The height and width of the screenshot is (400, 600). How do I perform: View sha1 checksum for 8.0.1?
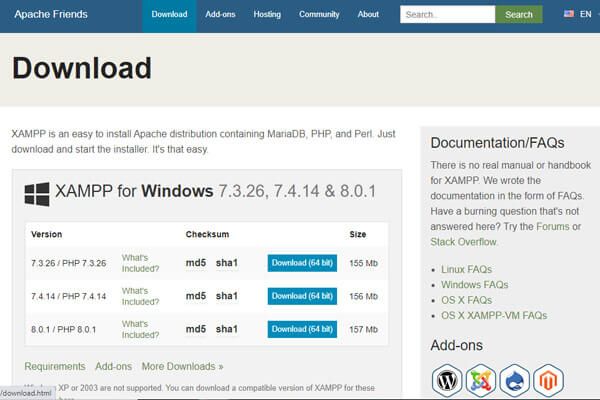coord(227,329)
